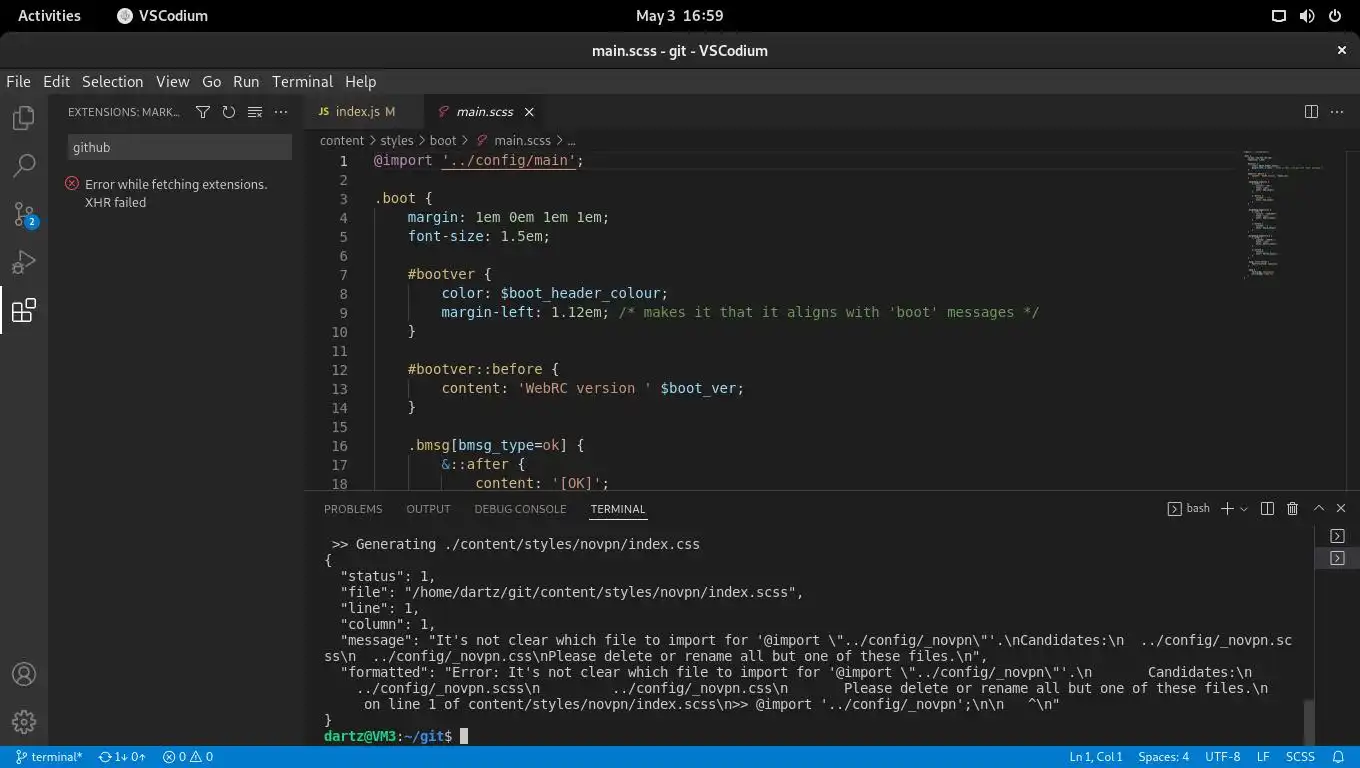
Task: Add a new terminal with plus icon
Action: 1227,509
